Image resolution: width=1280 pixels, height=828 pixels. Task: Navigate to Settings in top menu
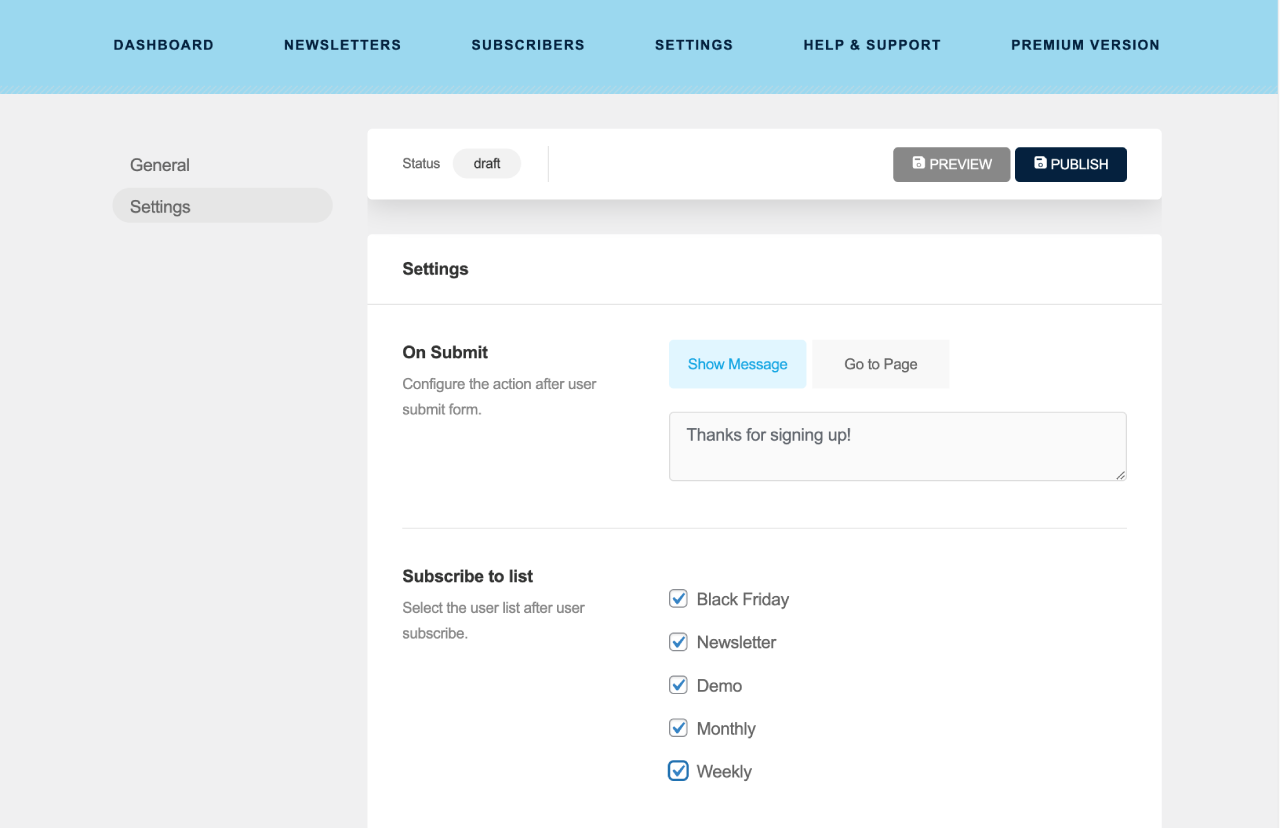[694, 45]
